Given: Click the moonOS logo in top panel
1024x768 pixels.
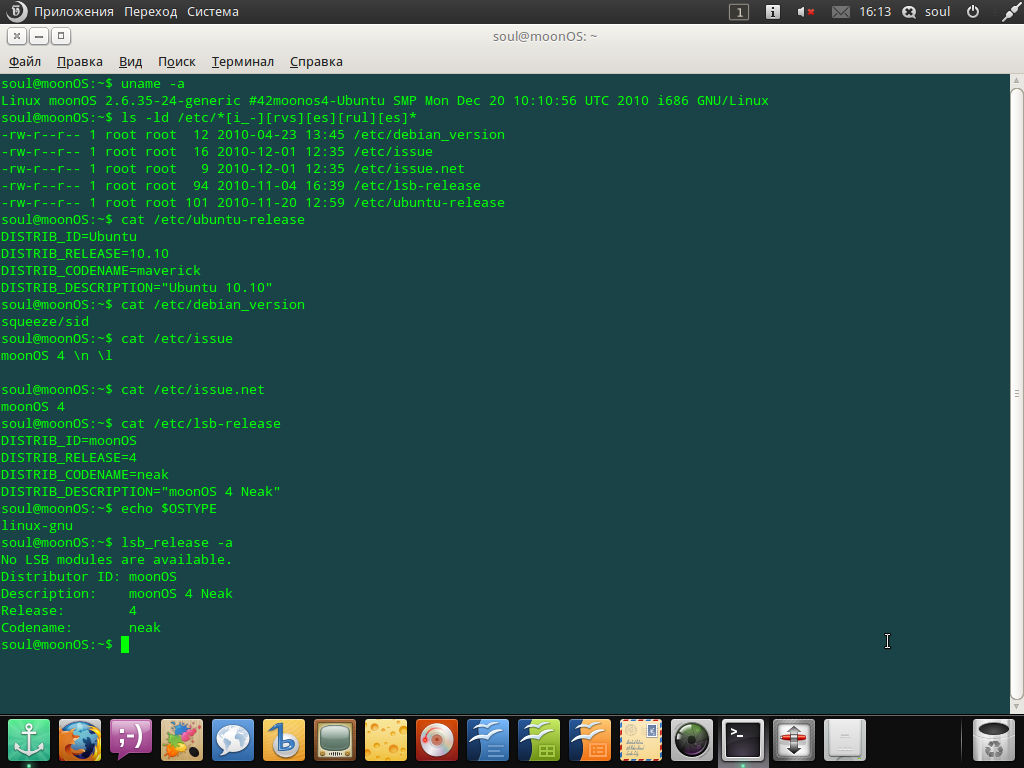Looking at the screenshot, I should (16, 11).
